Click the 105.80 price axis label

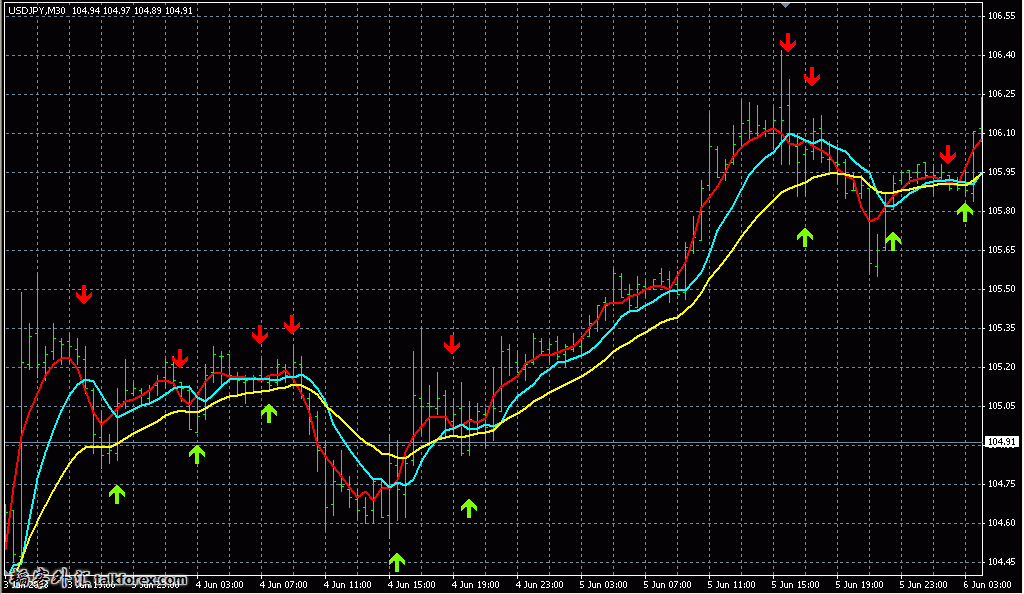pyautogui.click(x=1002, y=211)
